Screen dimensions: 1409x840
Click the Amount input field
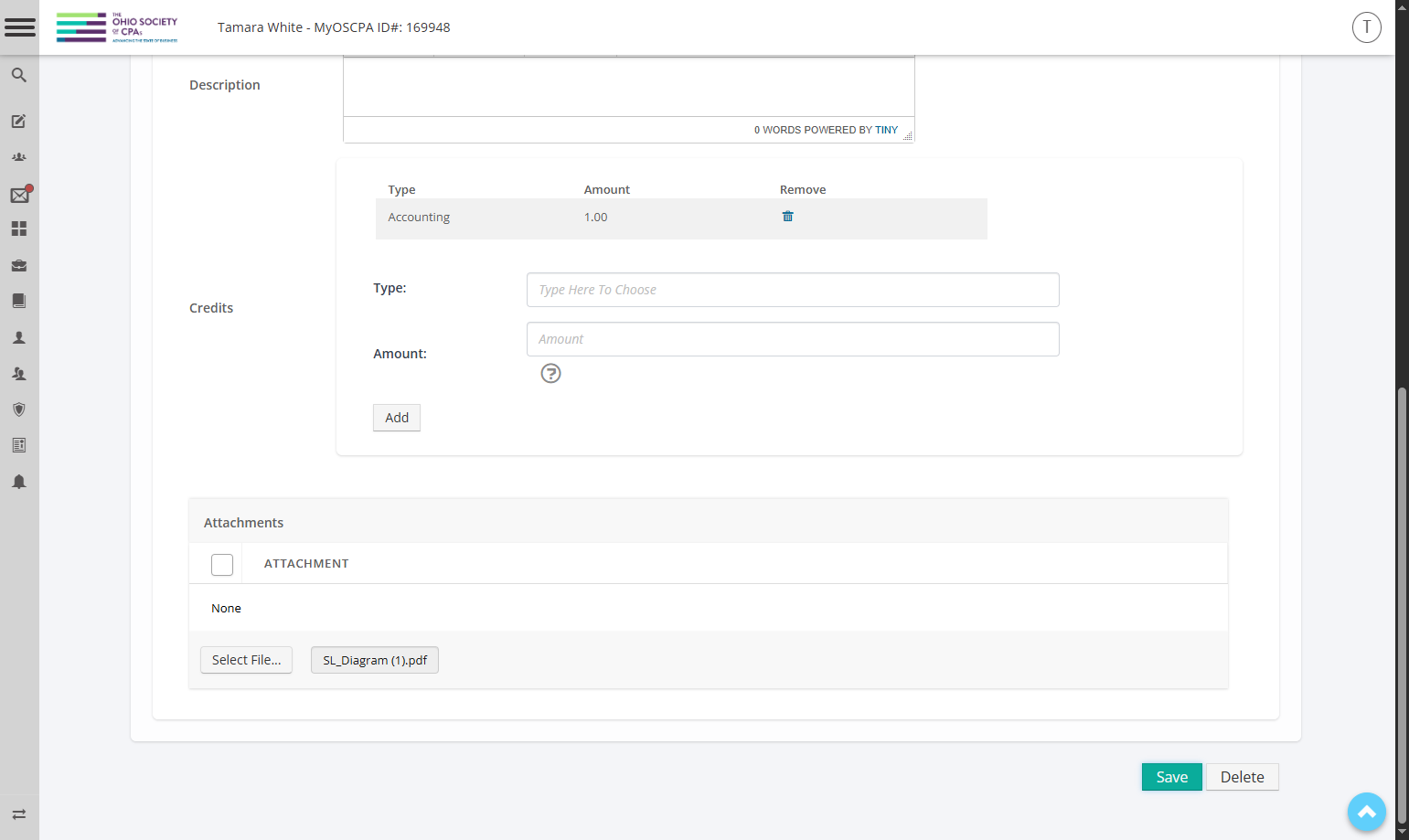[793, 339]
